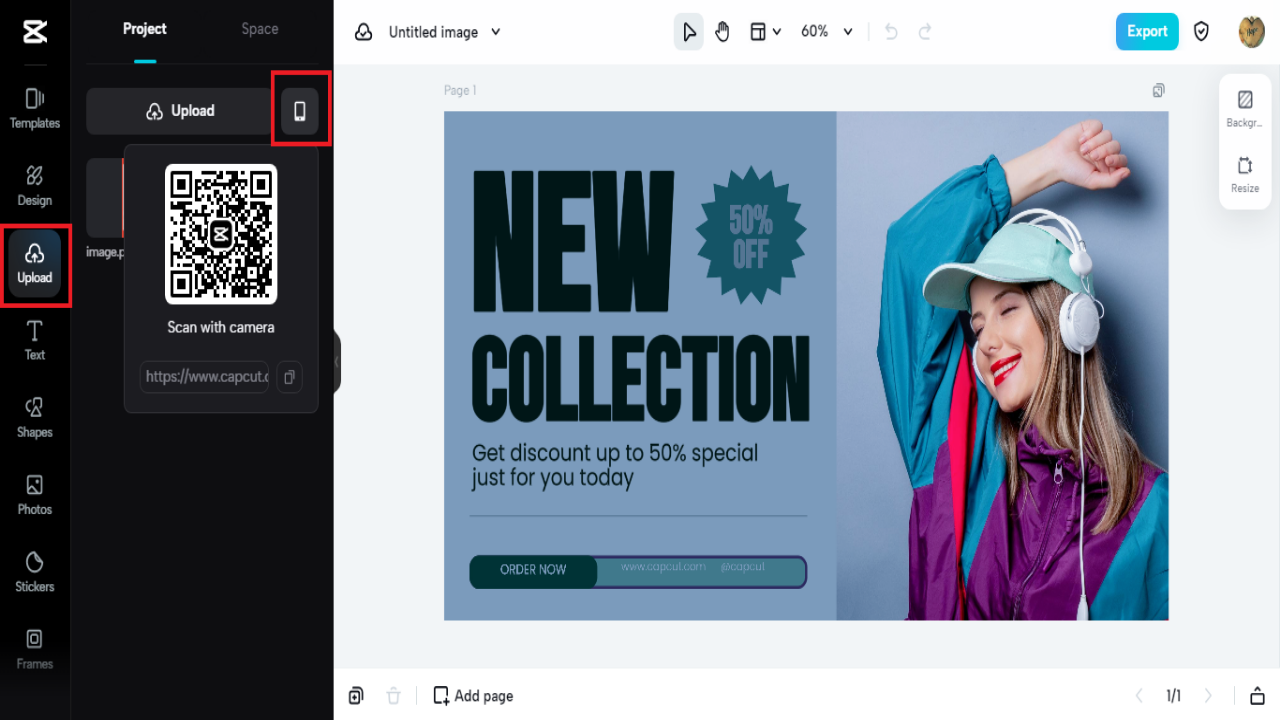1280x720 pixels.
Task: Click the "Scan with camera" label
Action: pos(221,328)
